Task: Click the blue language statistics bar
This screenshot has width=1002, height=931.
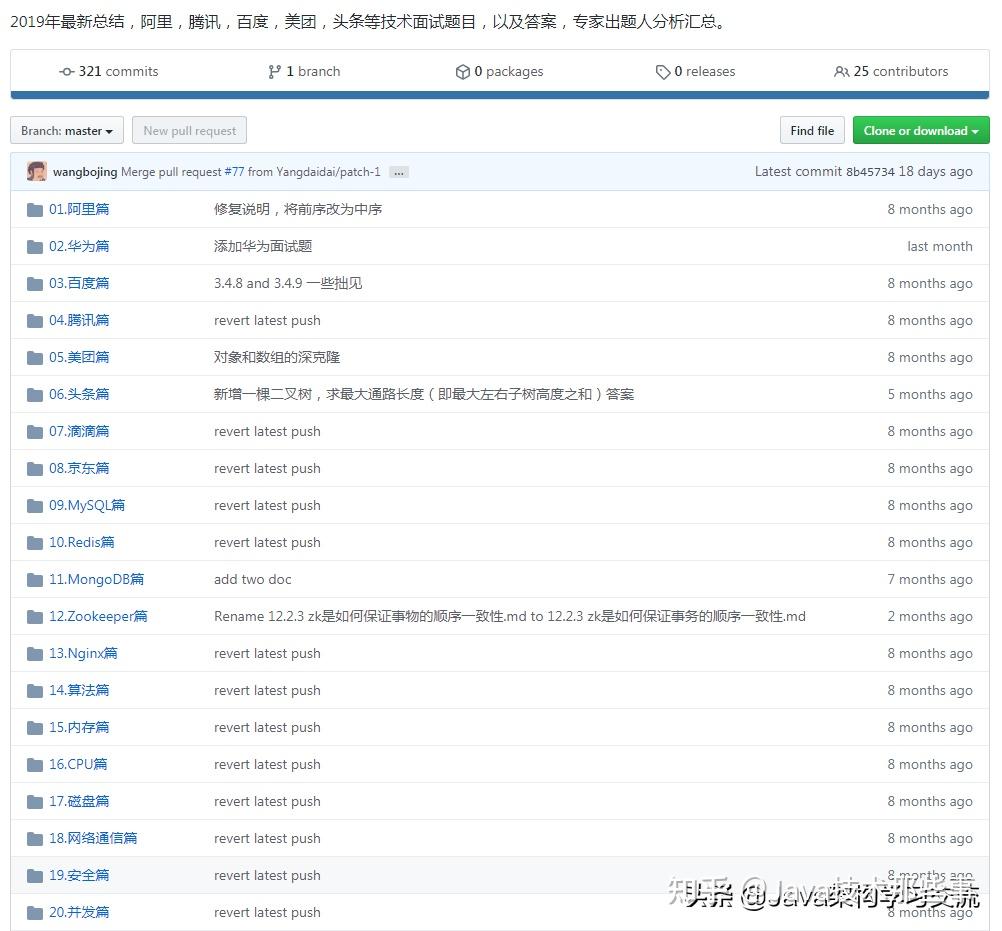Action: (x=500, y=94)
